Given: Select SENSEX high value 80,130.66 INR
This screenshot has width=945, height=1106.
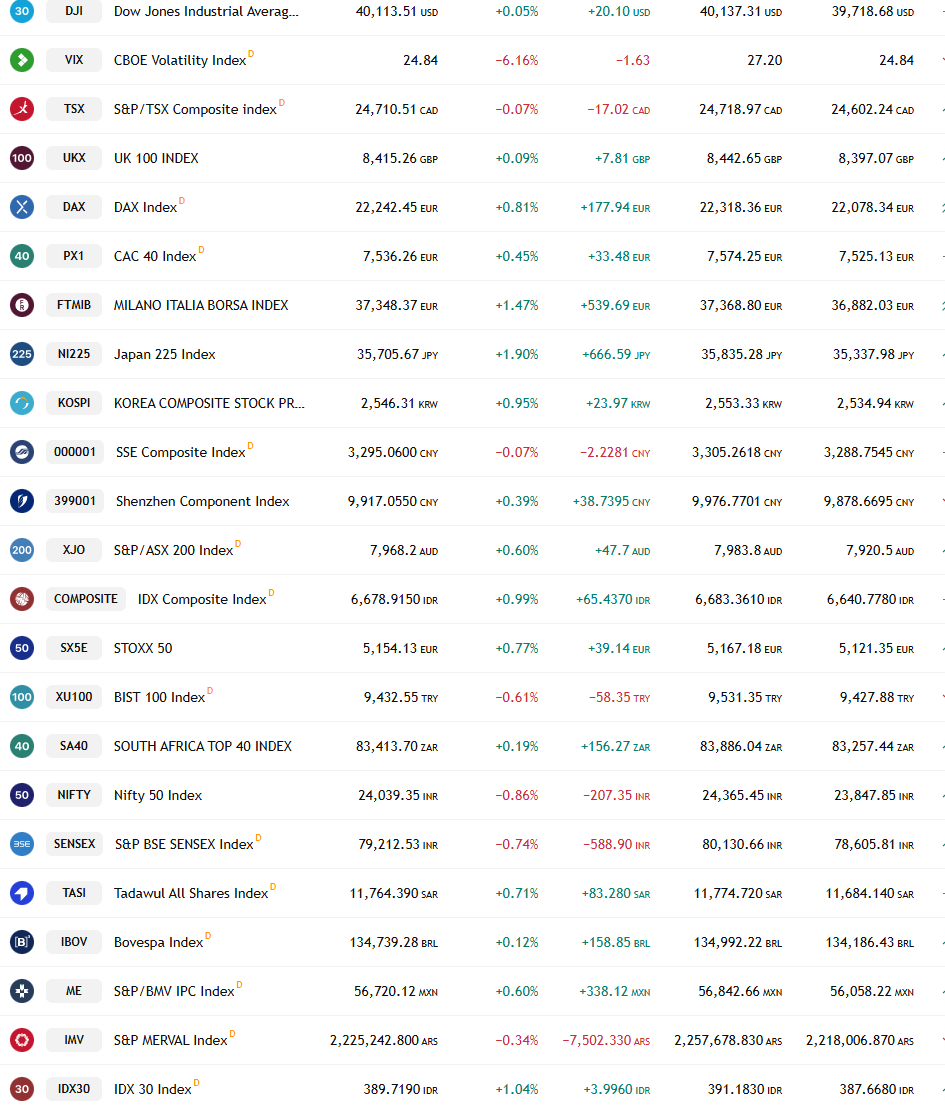Looking at the screenshot, I should pyautogui.click(x=742, y=844).
